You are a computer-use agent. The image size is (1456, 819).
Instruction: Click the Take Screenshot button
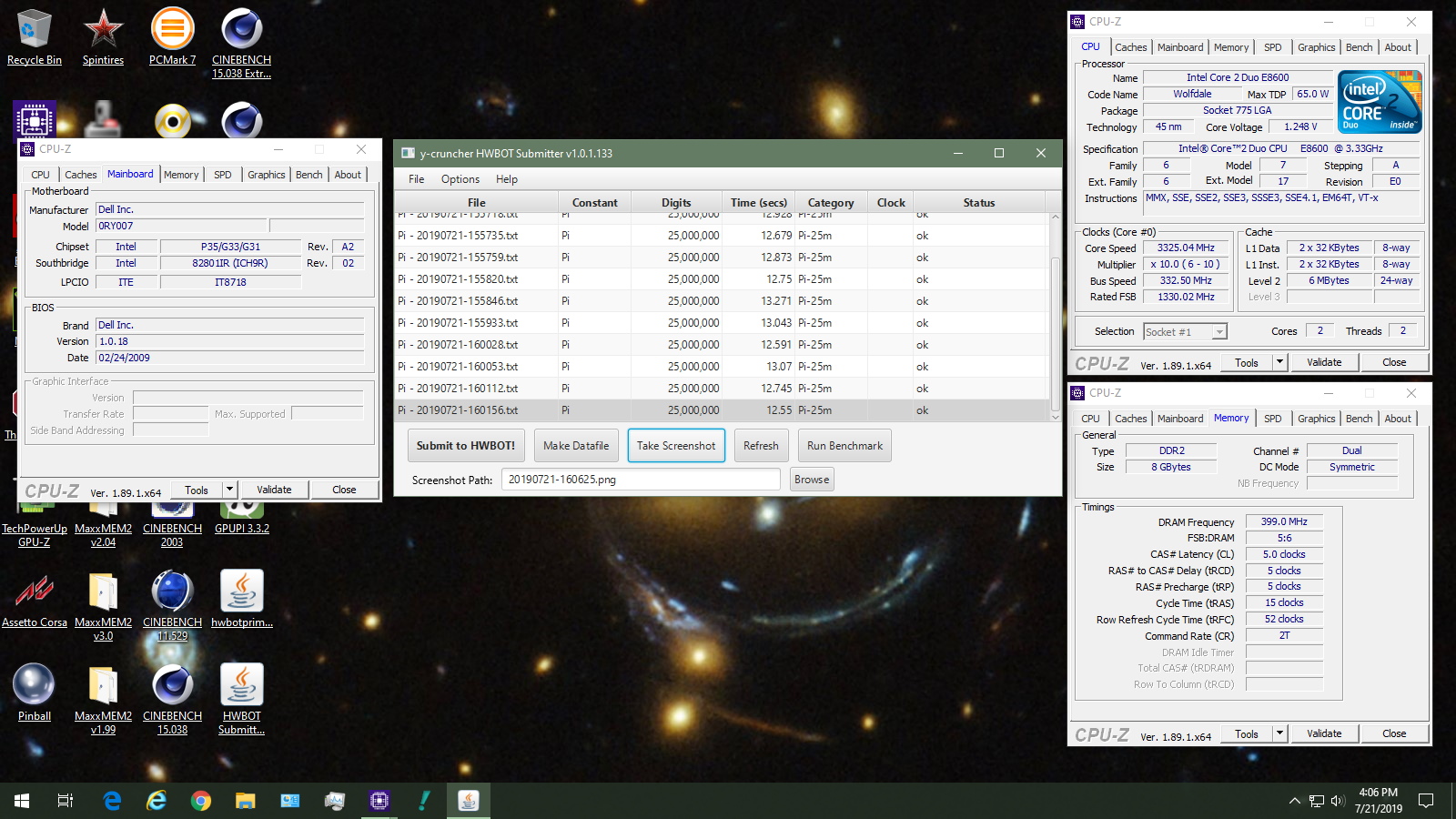pos(676,446)
